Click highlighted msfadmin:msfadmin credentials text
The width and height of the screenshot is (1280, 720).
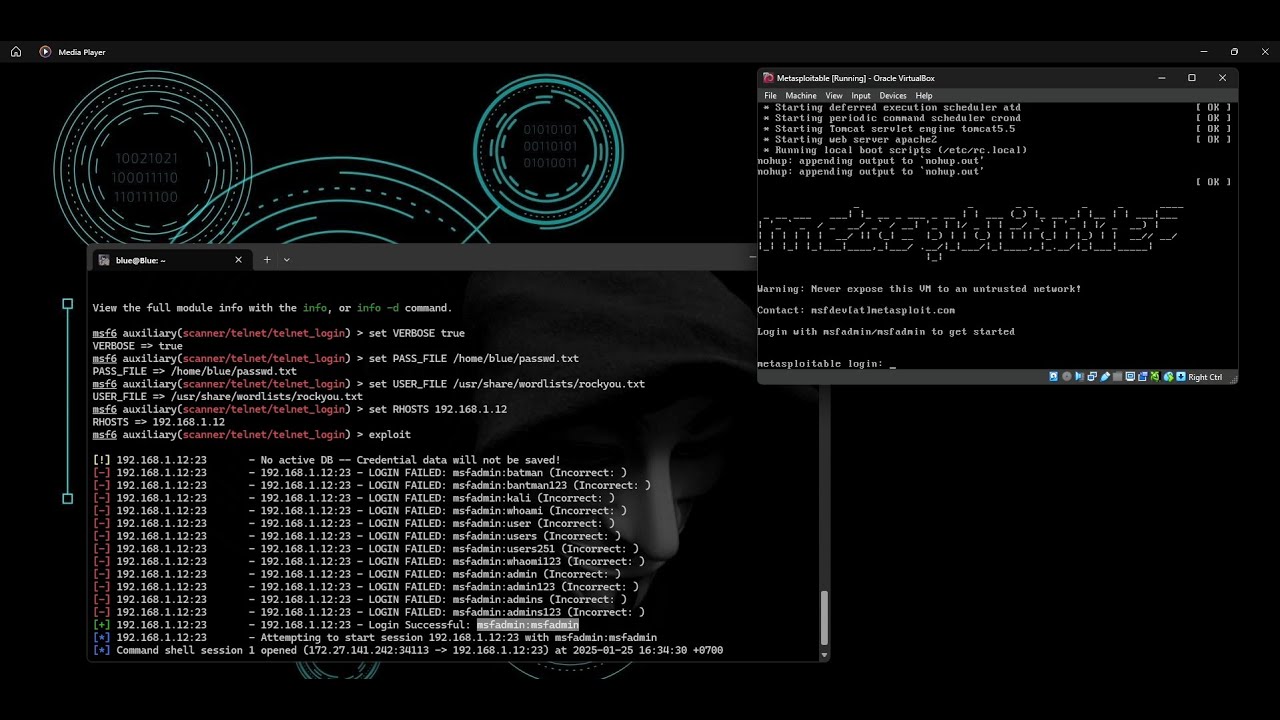tap(527, 625)
